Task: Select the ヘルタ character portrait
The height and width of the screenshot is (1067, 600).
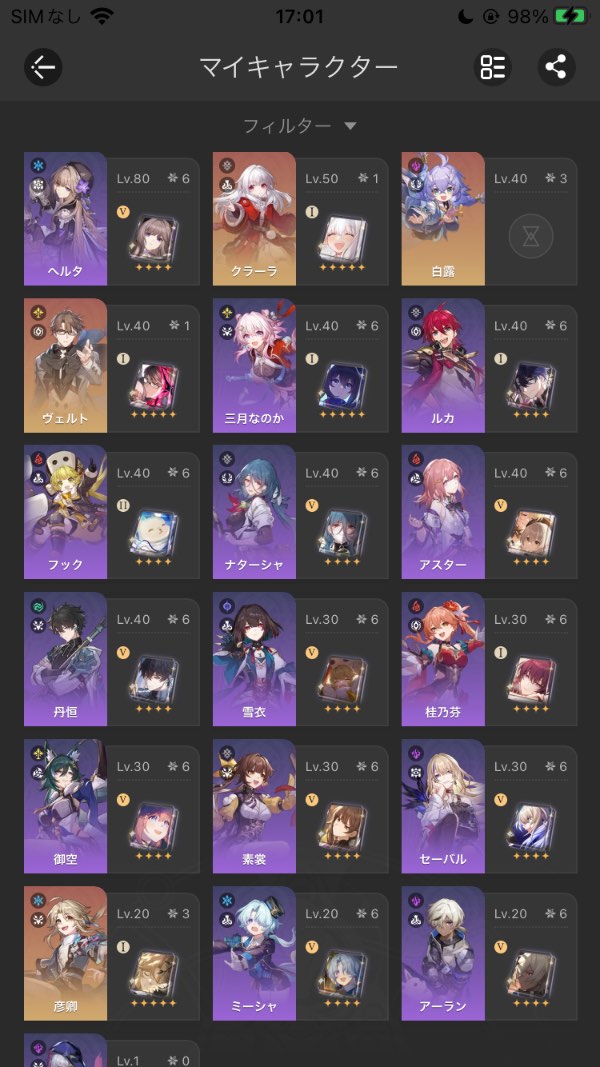Action: tap(65, 218)
